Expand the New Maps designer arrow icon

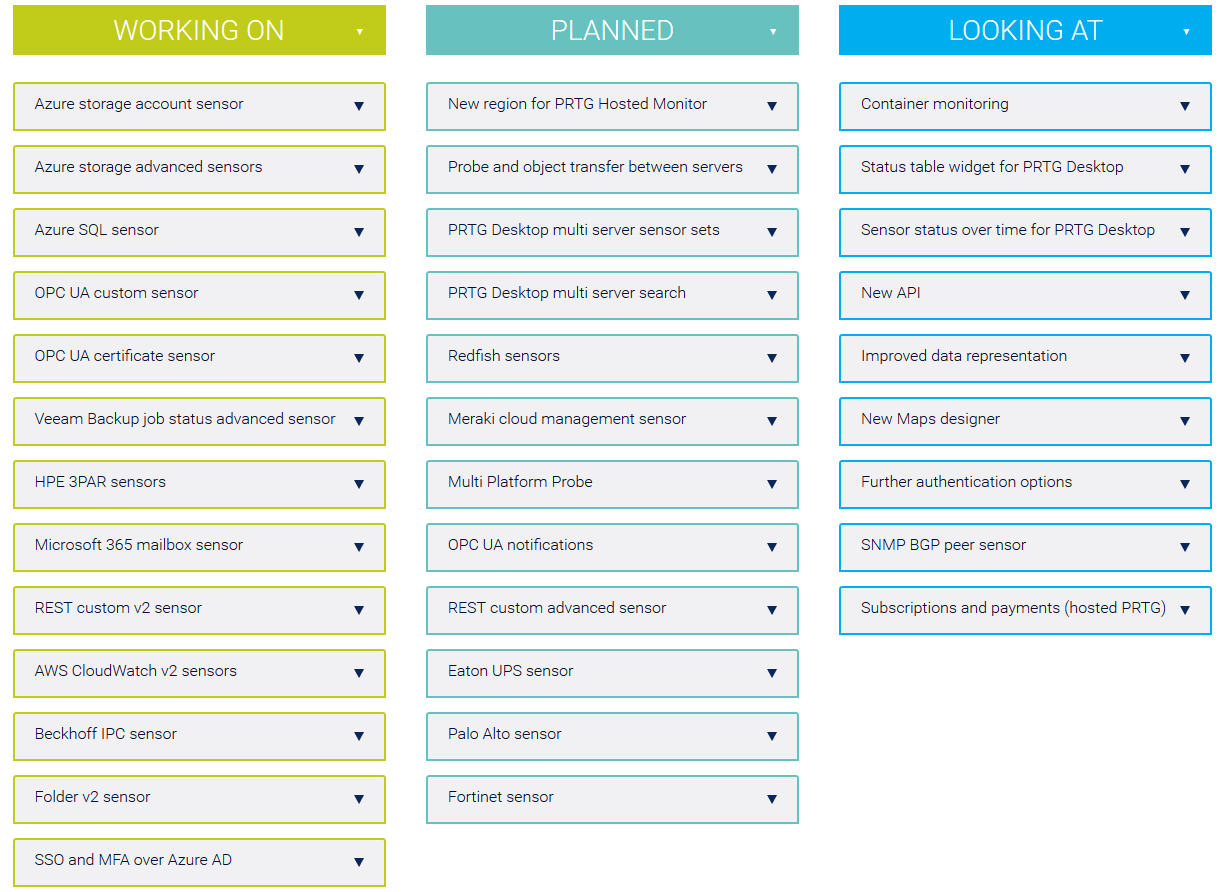1185,421
